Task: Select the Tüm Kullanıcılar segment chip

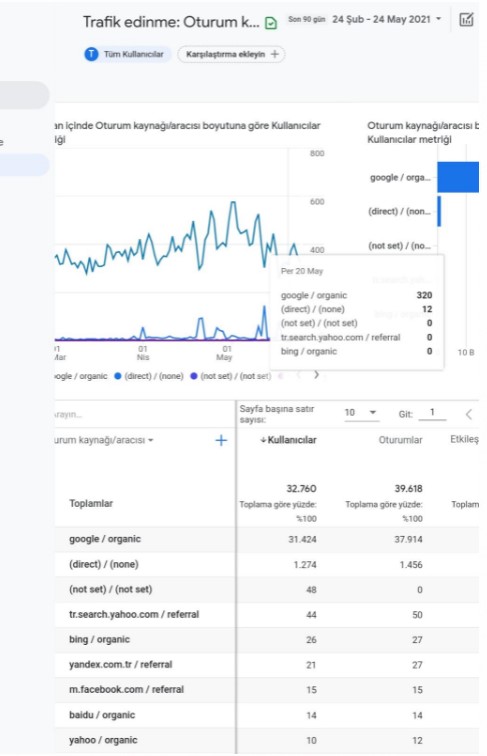Action: pos(127,54)
